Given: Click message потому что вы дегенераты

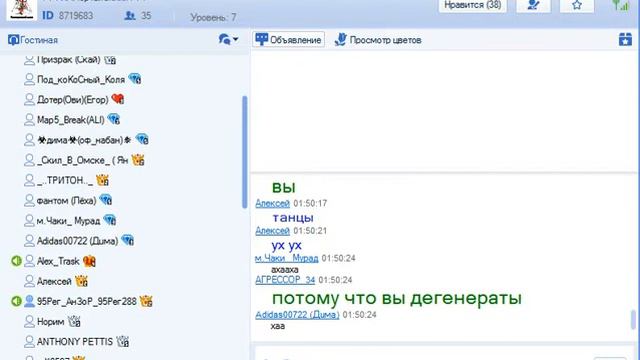Looking at the screenshot, I should (x=397, y=298).
